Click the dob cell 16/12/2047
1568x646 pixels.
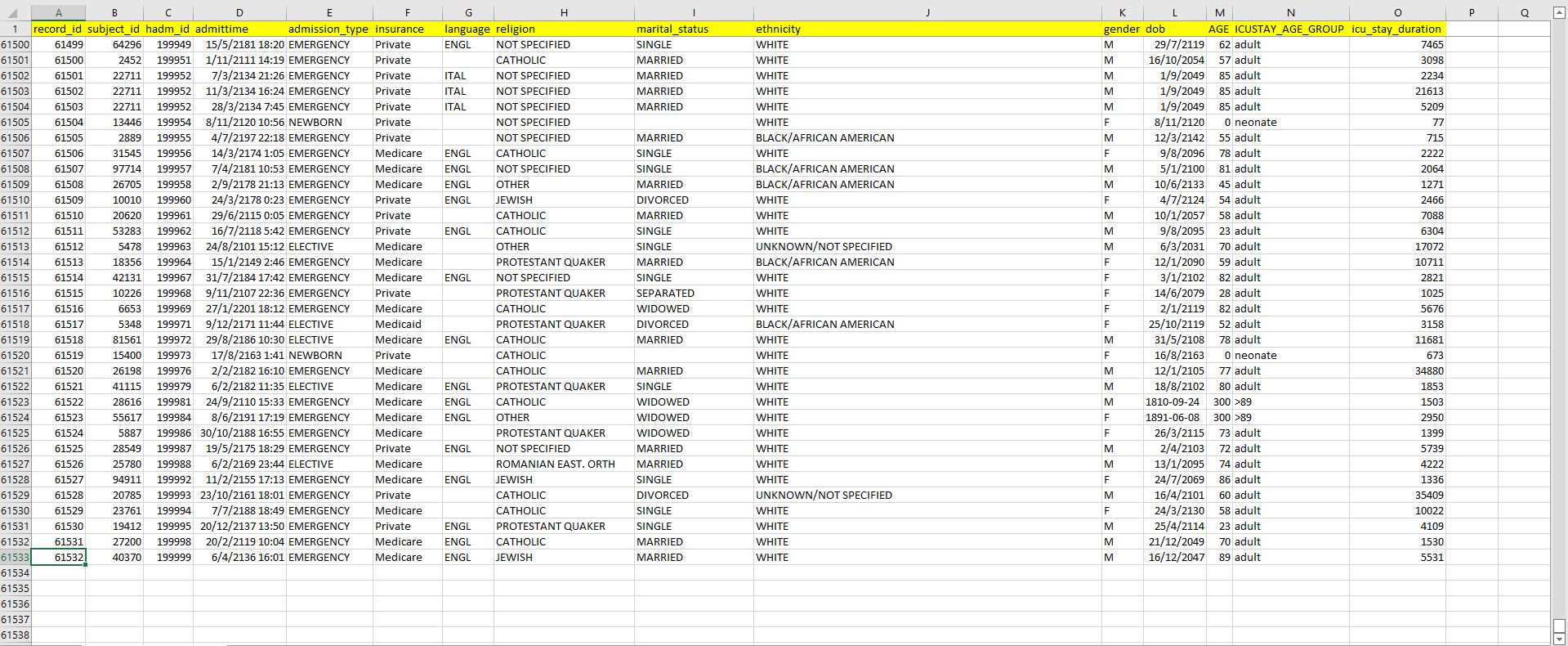pyautogui.click(x=1175, y=557)
